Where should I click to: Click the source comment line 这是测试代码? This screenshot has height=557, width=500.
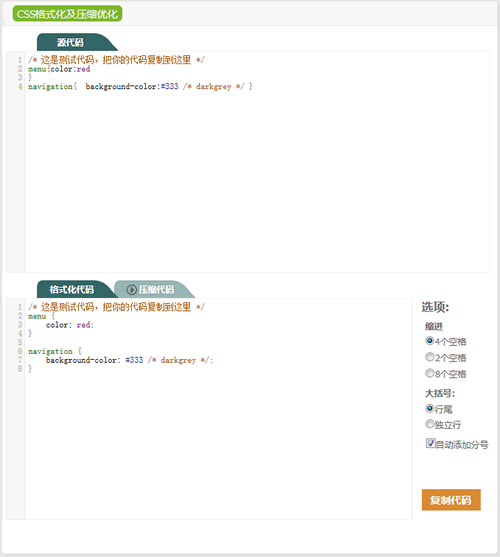116,60
